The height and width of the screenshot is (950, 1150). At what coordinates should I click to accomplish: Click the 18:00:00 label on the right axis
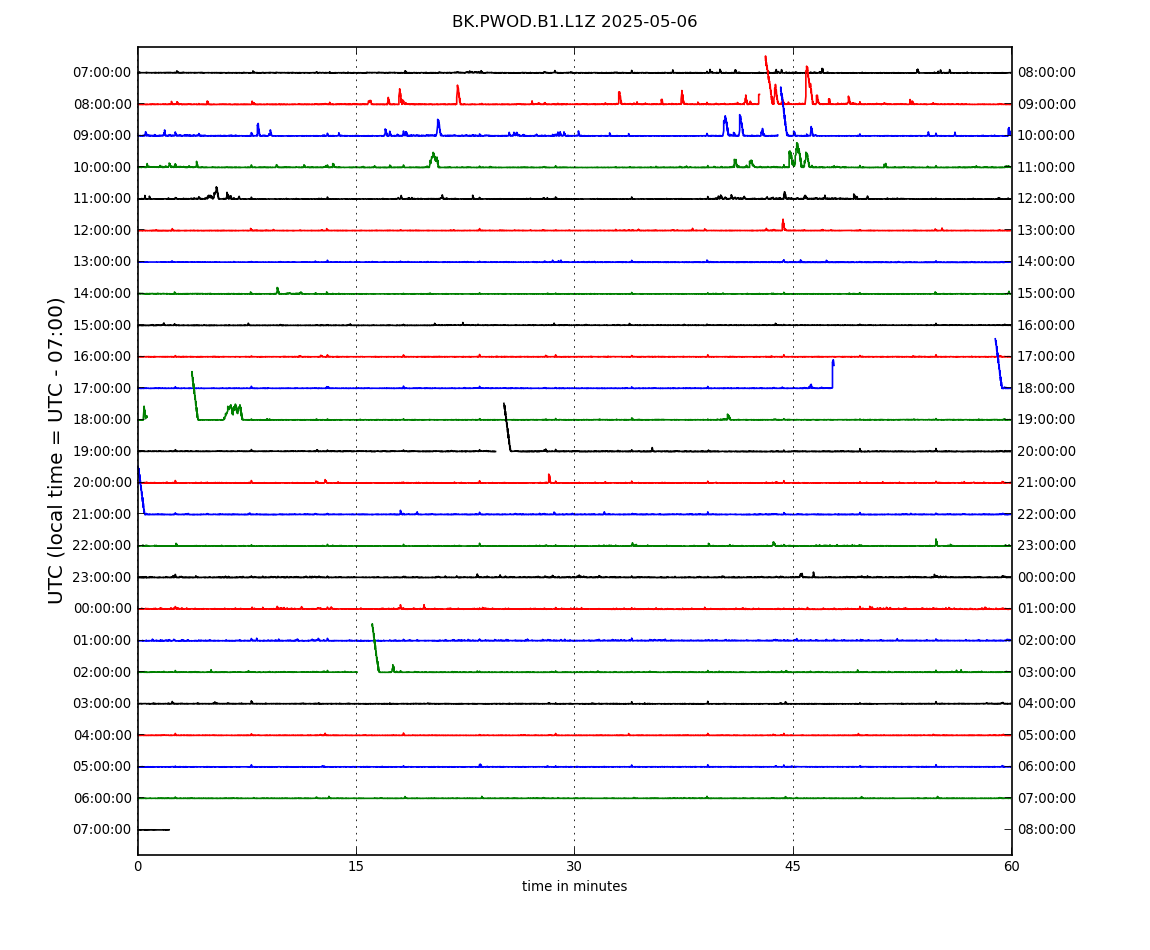pos(1047,388)
